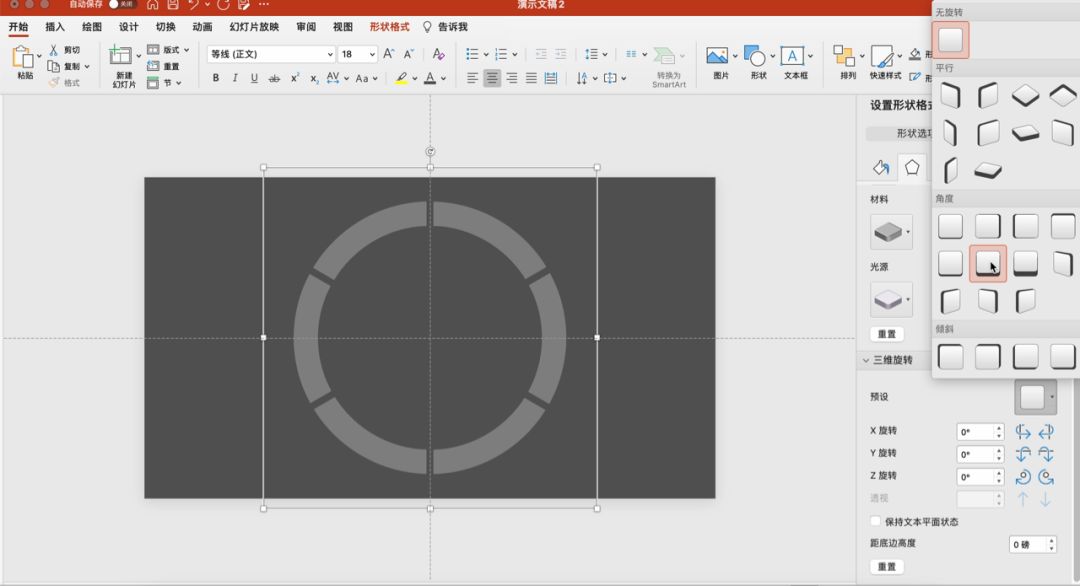Image resolution: width=1080 pixels, height=586 pixels.
Task: Select the Fill & Line paint bucket icon
Action: click(x=881, y=167)
